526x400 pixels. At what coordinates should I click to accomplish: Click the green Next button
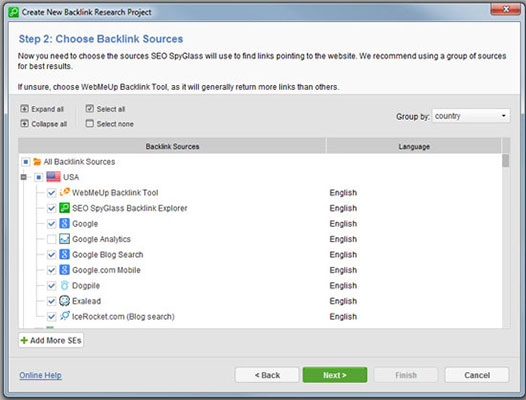(335, 375)
